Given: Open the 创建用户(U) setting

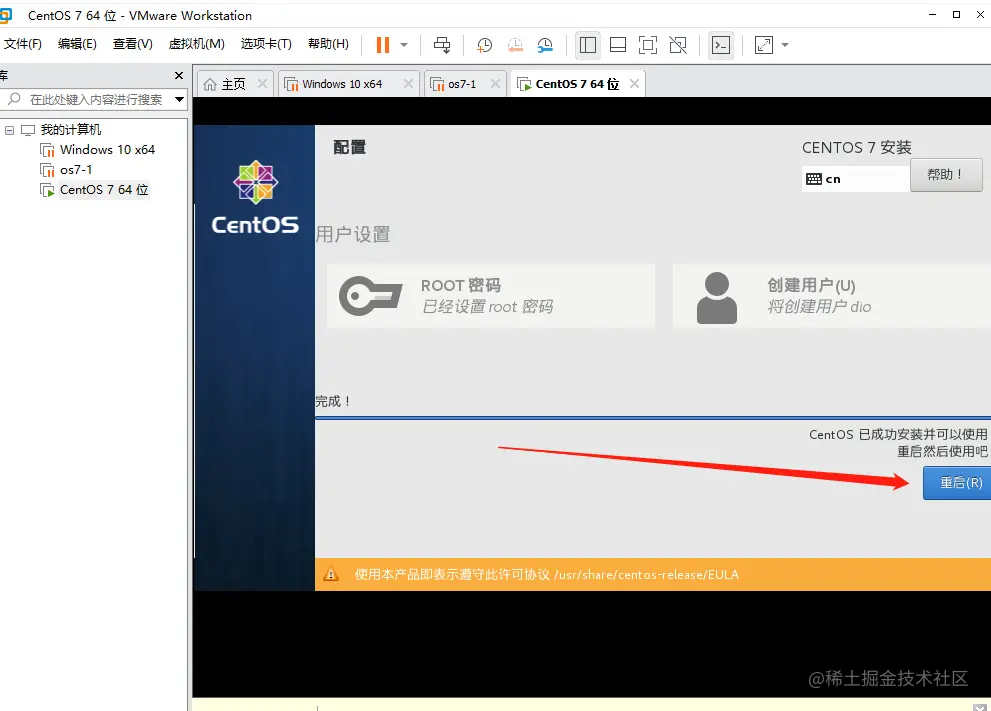Looking at the screenshot, I should 832,295.
